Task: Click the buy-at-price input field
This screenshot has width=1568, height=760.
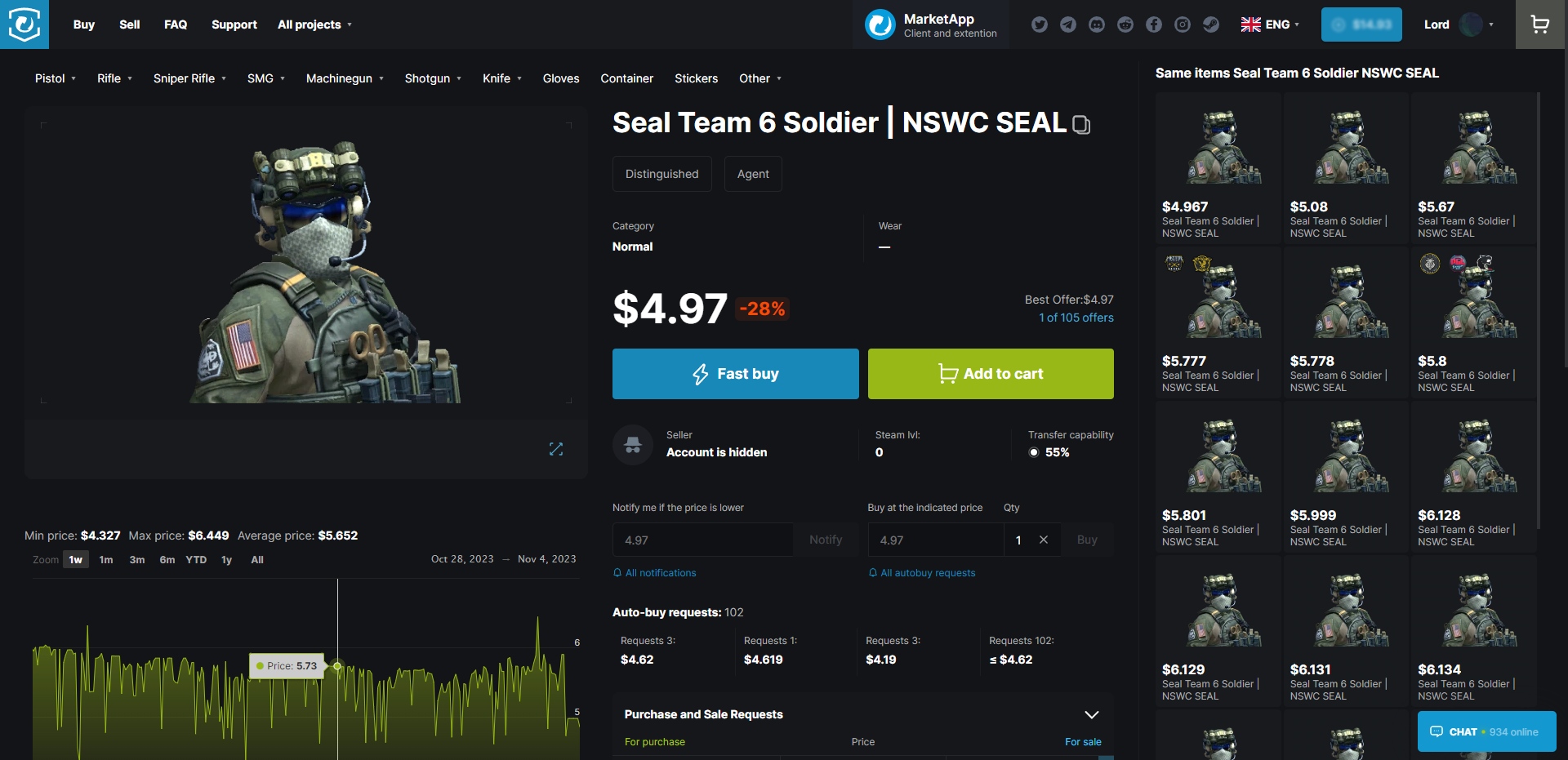Action: pyautogui.click(x=936, y=540)
